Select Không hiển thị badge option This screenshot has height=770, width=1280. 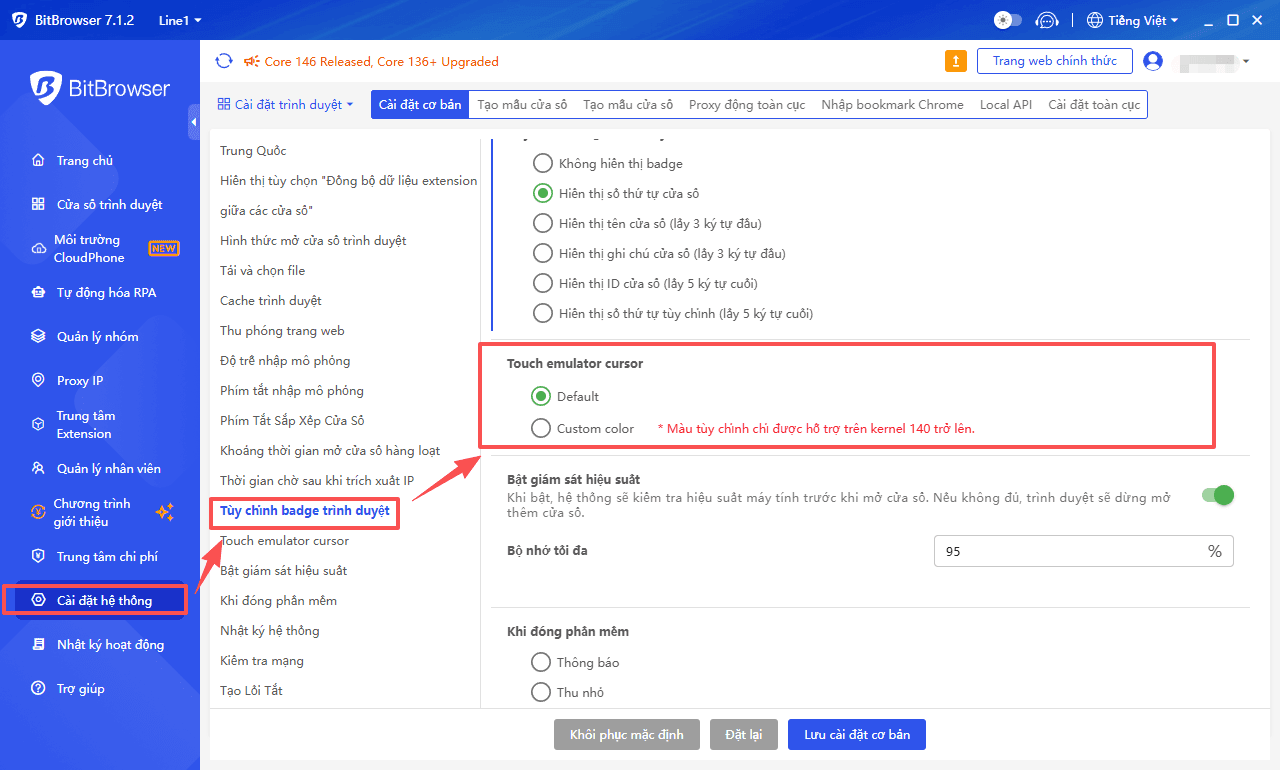(x=542, y=163)
